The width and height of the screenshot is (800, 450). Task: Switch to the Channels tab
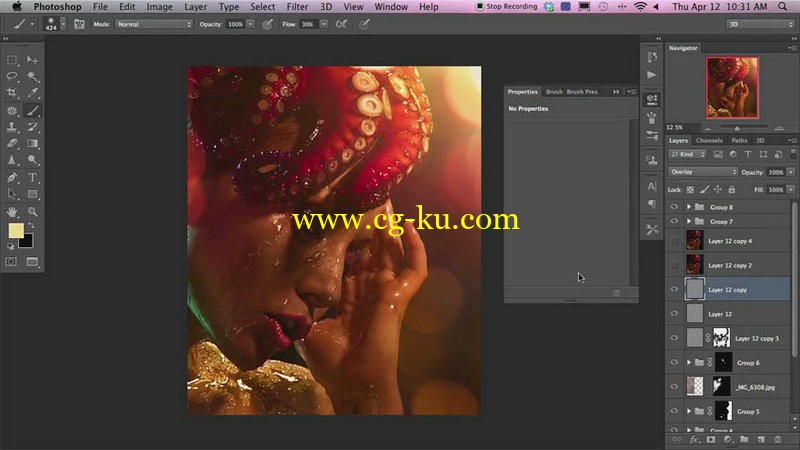point(709,140)
